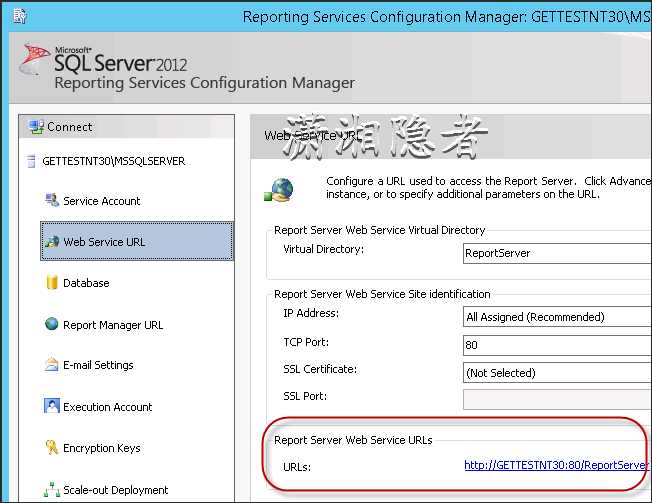Click the Report Manager URL globe icon
Image resolution: width=652 pixels, height=503 pixels.
[x=52, y=324]
